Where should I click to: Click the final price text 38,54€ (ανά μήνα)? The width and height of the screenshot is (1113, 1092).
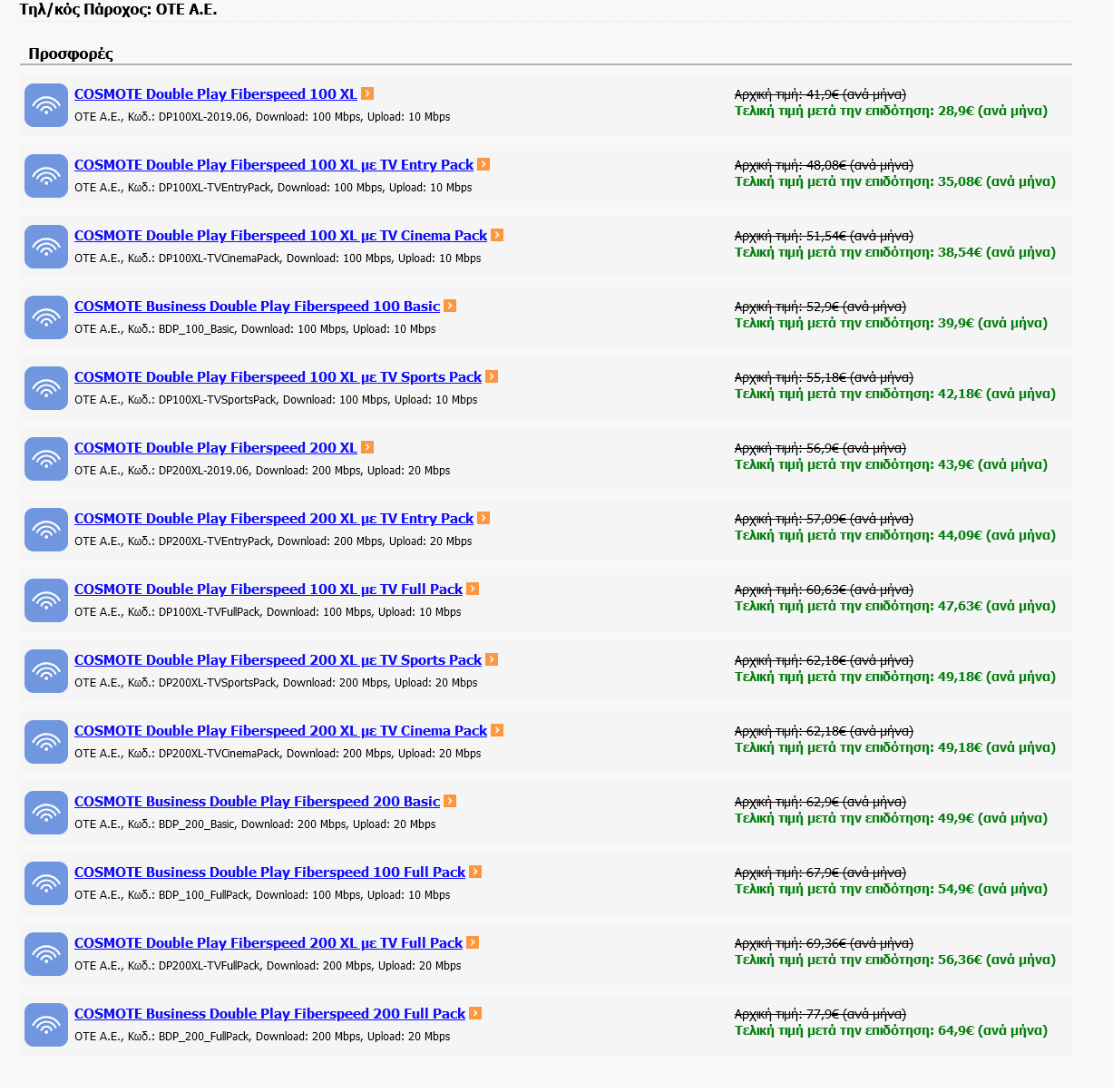(997, 252)
